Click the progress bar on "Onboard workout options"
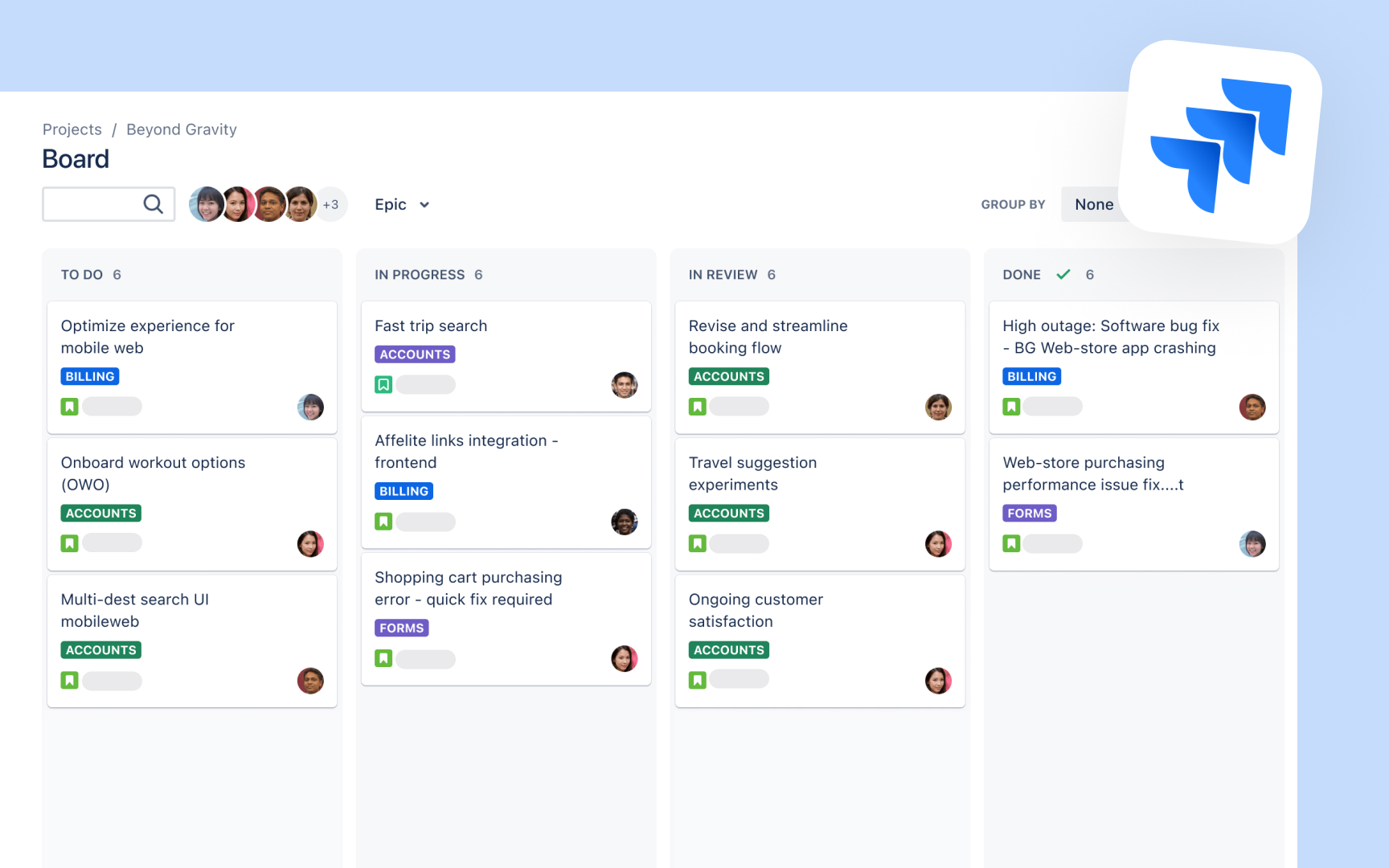This screenshot has height=868, width=1389. 113,542
